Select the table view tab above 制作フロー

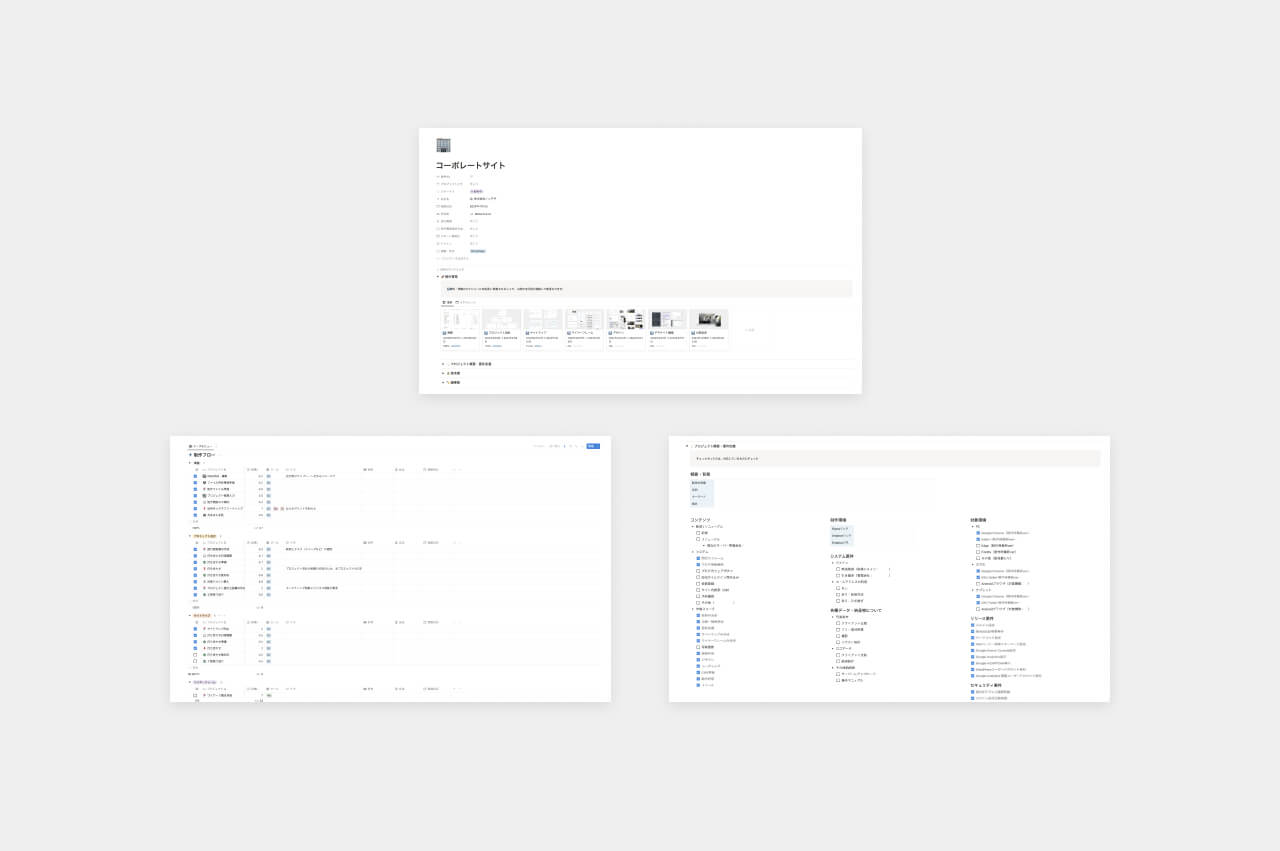pyautogui.click(x=203, y=446)
